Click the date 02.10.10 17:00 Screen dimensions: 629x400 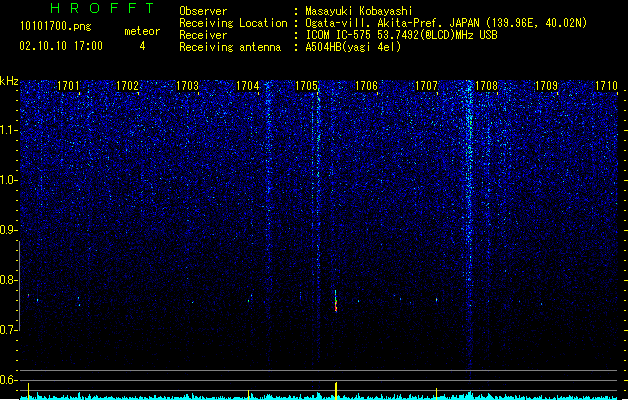pyautogui.click(x=61, y=46)
